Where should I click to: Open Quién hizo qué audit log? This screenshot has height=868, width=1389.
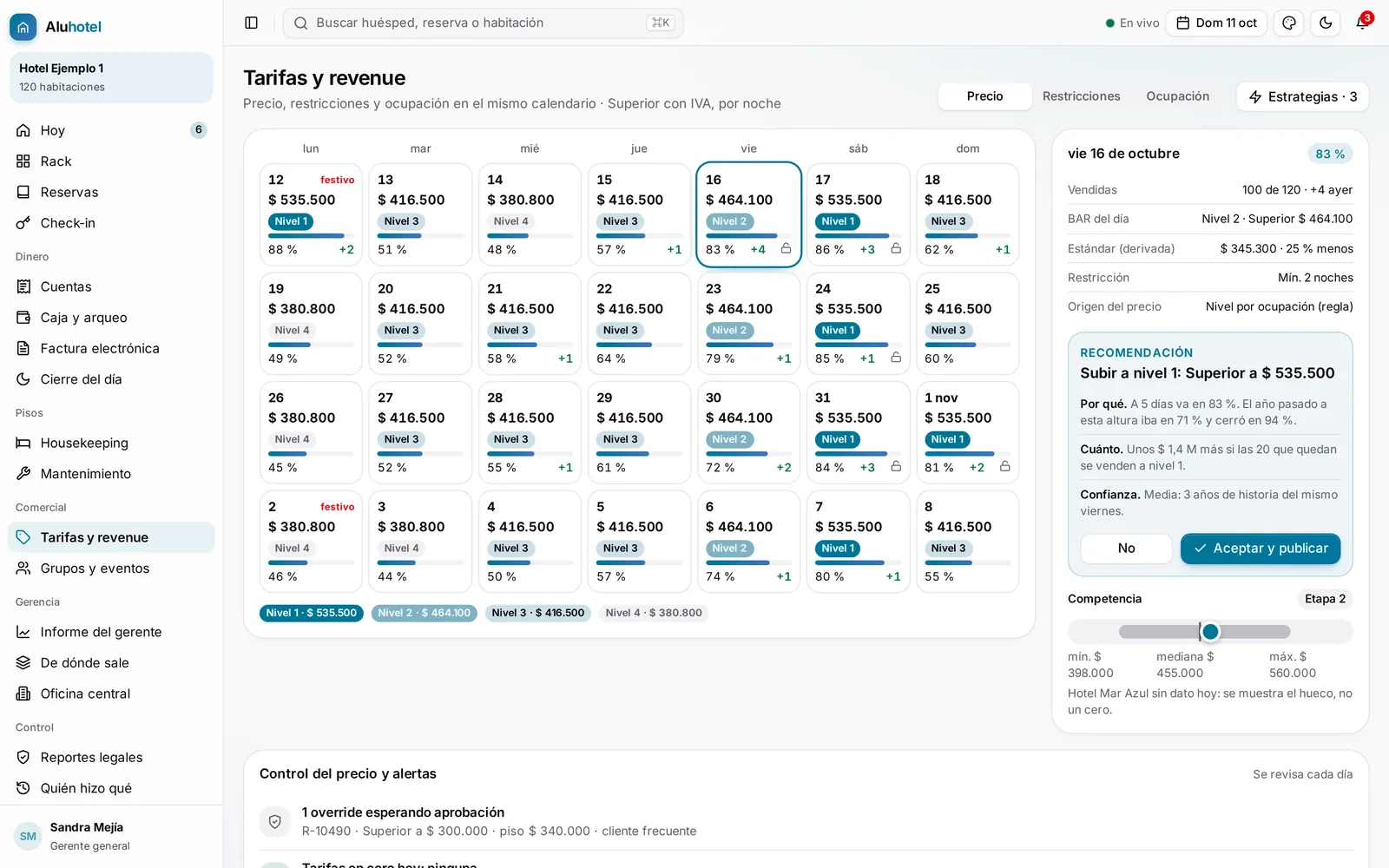111,788
